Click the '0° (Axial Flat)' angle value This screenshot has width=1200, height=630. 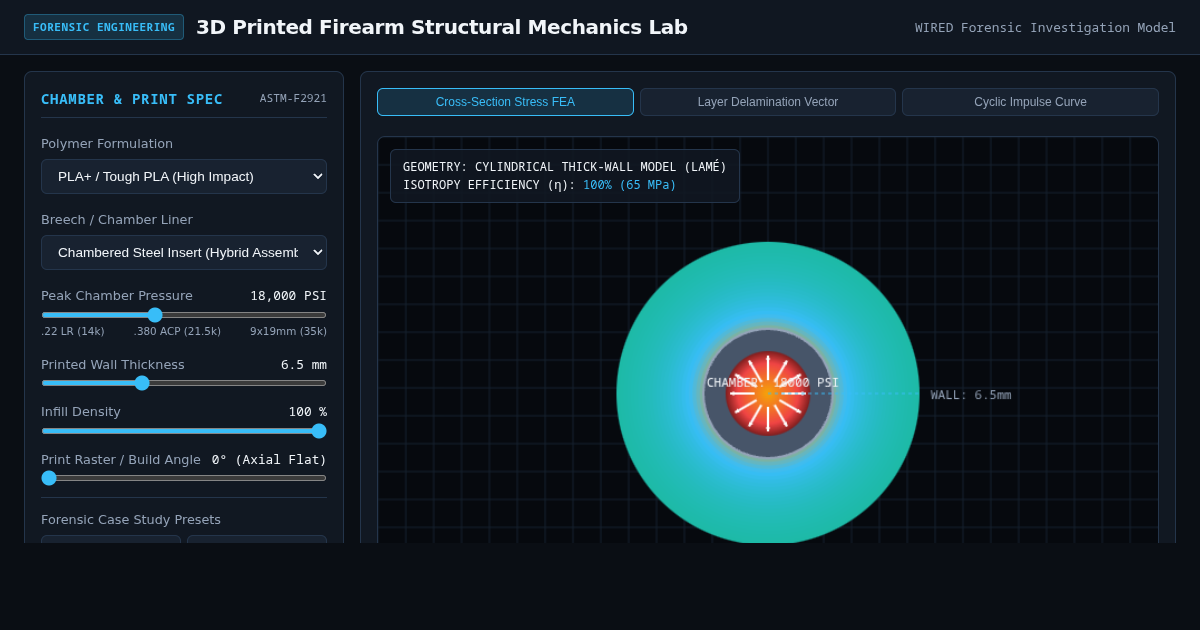(x=269, y=460)
